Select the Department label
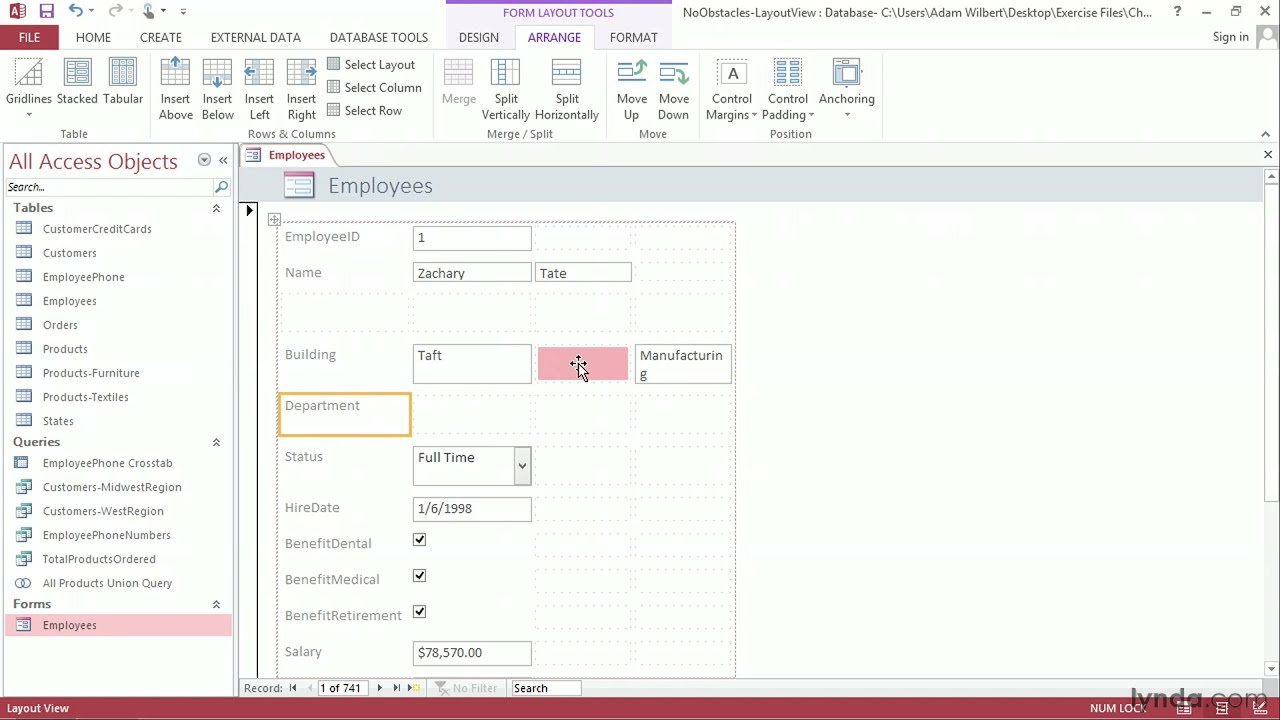The height and width of the screenshot is (720, 1280). tap(344, 414)
